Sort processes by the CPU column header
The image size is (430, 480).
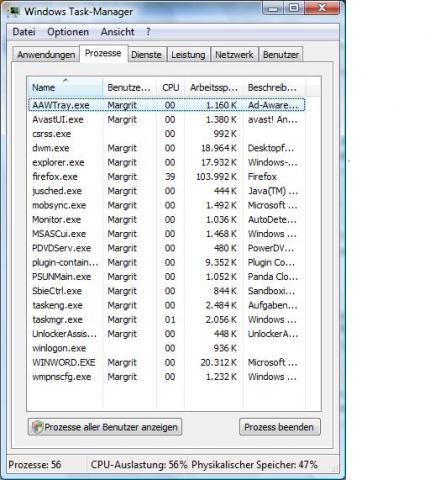pyautogui.click(x=170, y=88)
